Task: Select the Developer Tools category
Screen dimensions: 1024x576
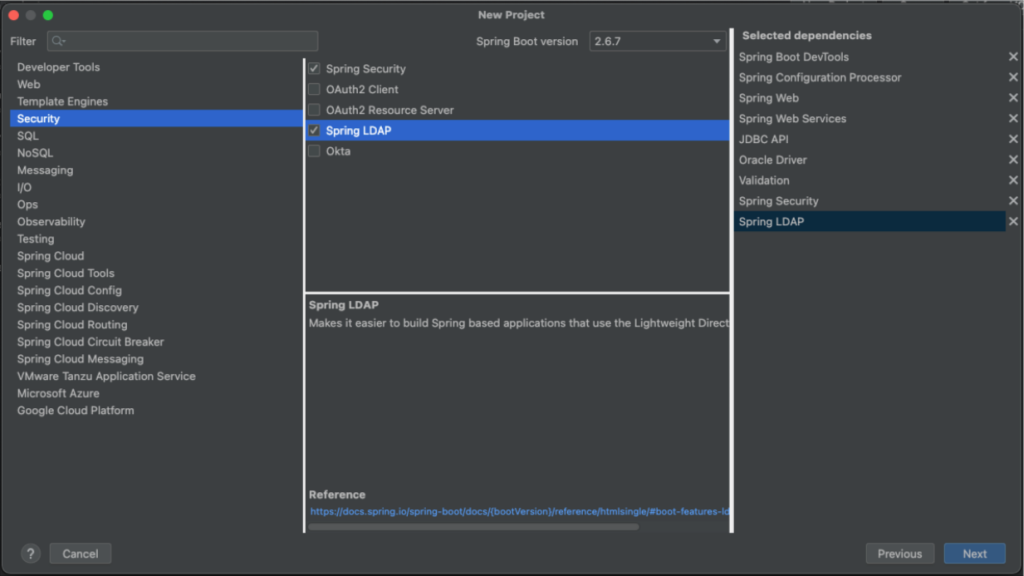Action: 58,67
